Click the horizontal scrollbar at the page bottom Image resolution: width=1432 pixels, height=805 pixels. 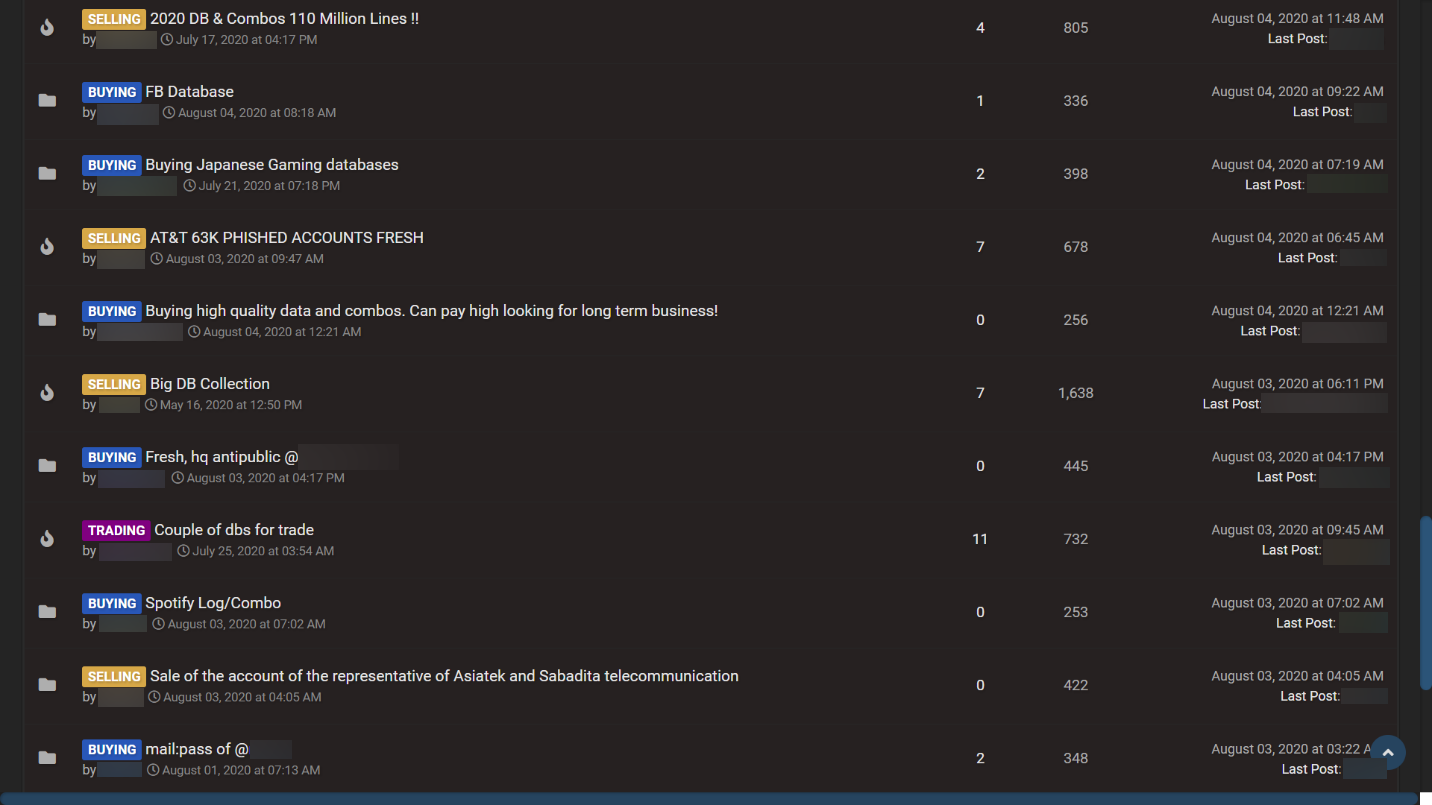pos(708,798)
